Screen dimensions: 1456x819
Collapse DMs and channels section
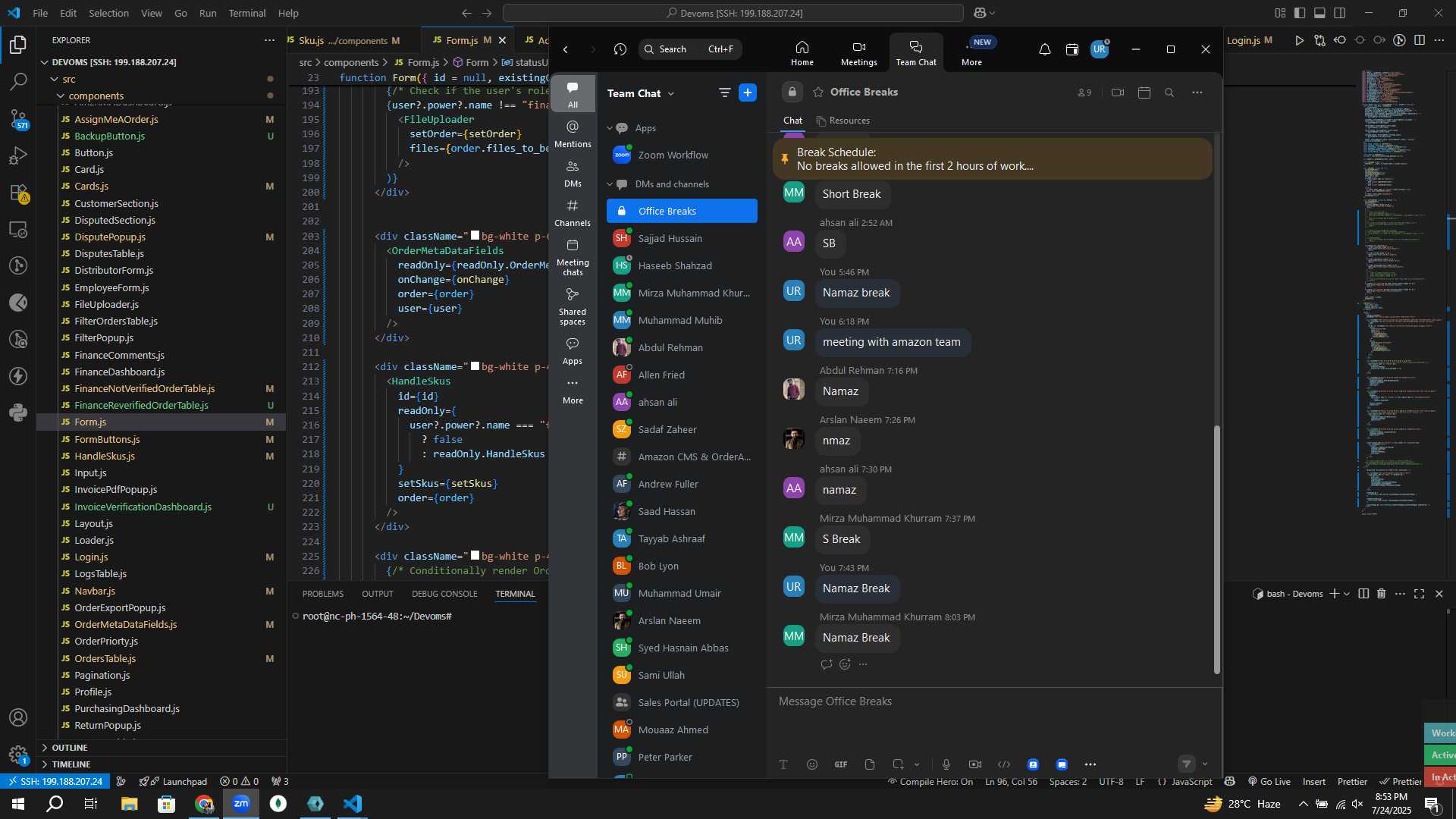point(610,184)
